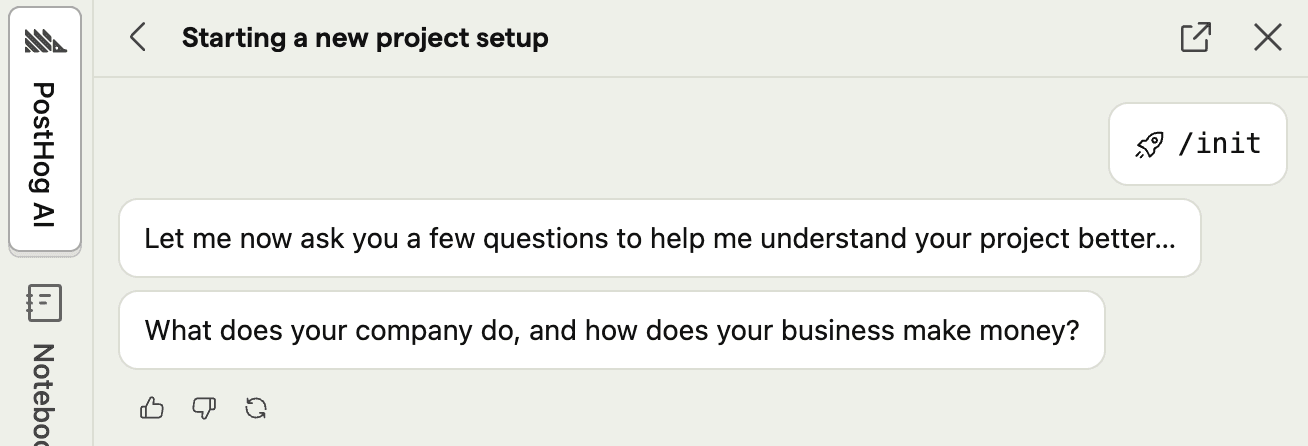Give a thumbs down to the response
This screenshot has height=446, width=1308.
[x=204, y=408]
